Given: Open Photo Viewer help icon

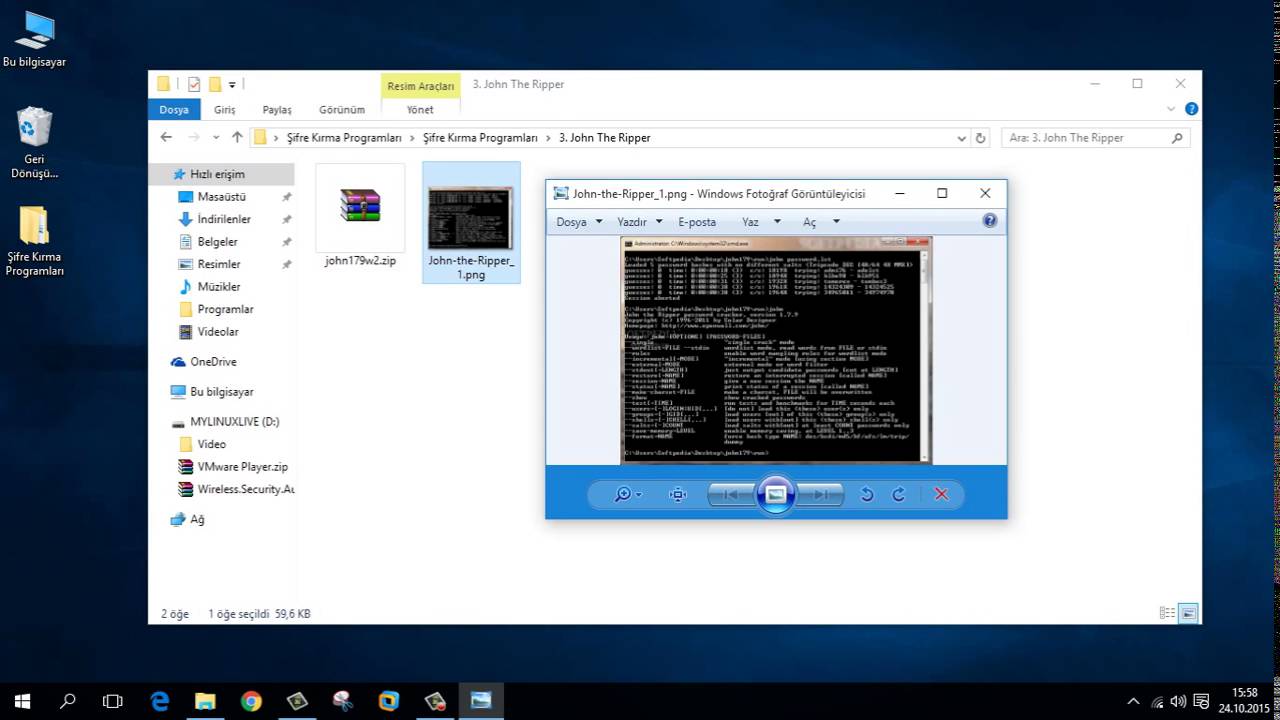Looking at the screenshot, I should (990, 221).
